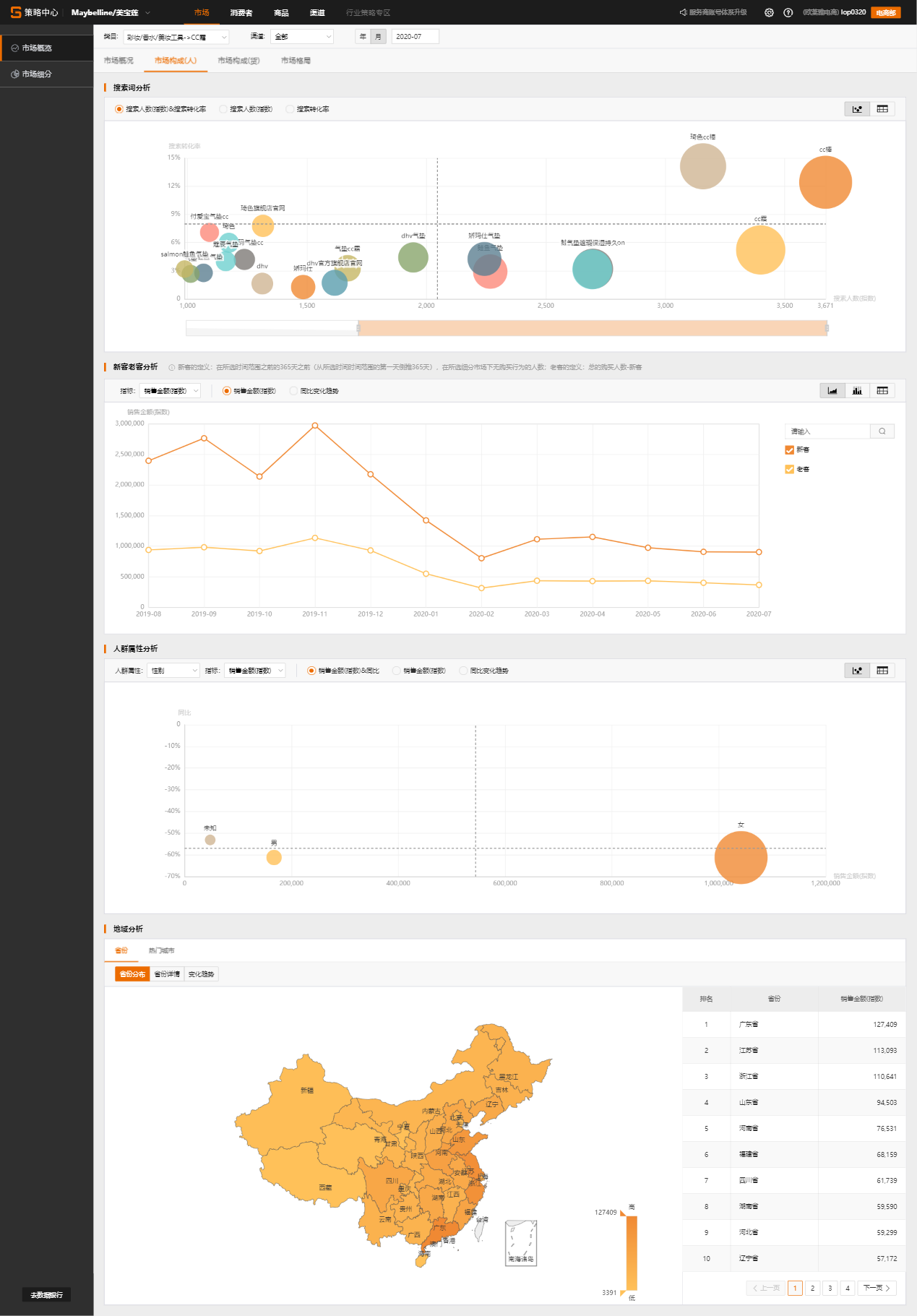Show area line chart for 新客老客分析

832,391
